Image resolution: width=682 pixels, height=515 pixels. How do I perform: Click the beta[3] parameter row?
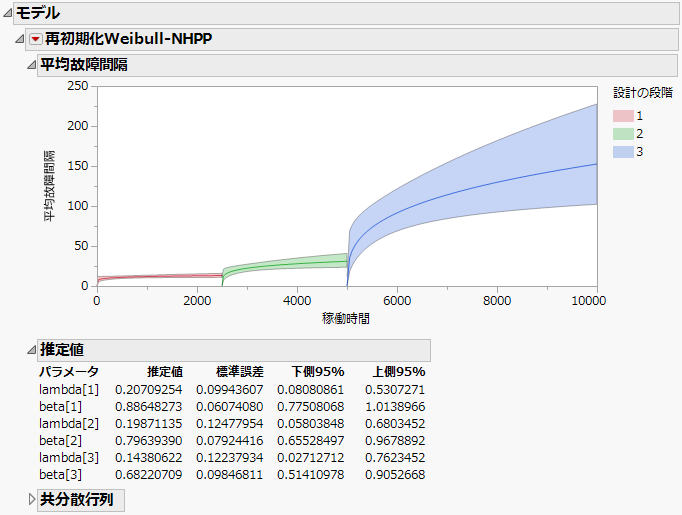coord(62,474)
